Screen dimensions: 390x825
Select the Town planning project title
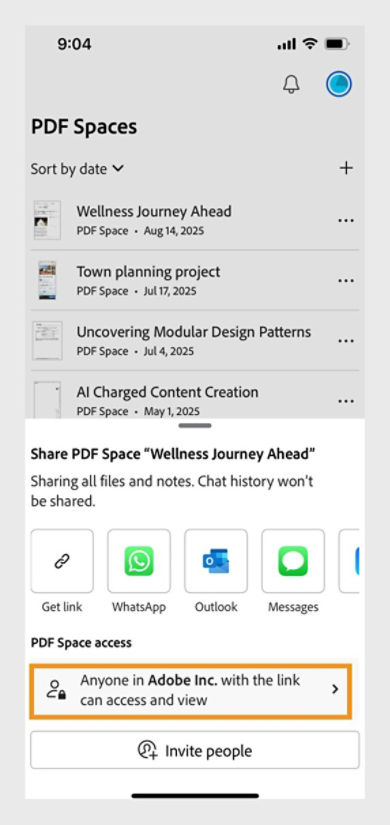point(148,272)
